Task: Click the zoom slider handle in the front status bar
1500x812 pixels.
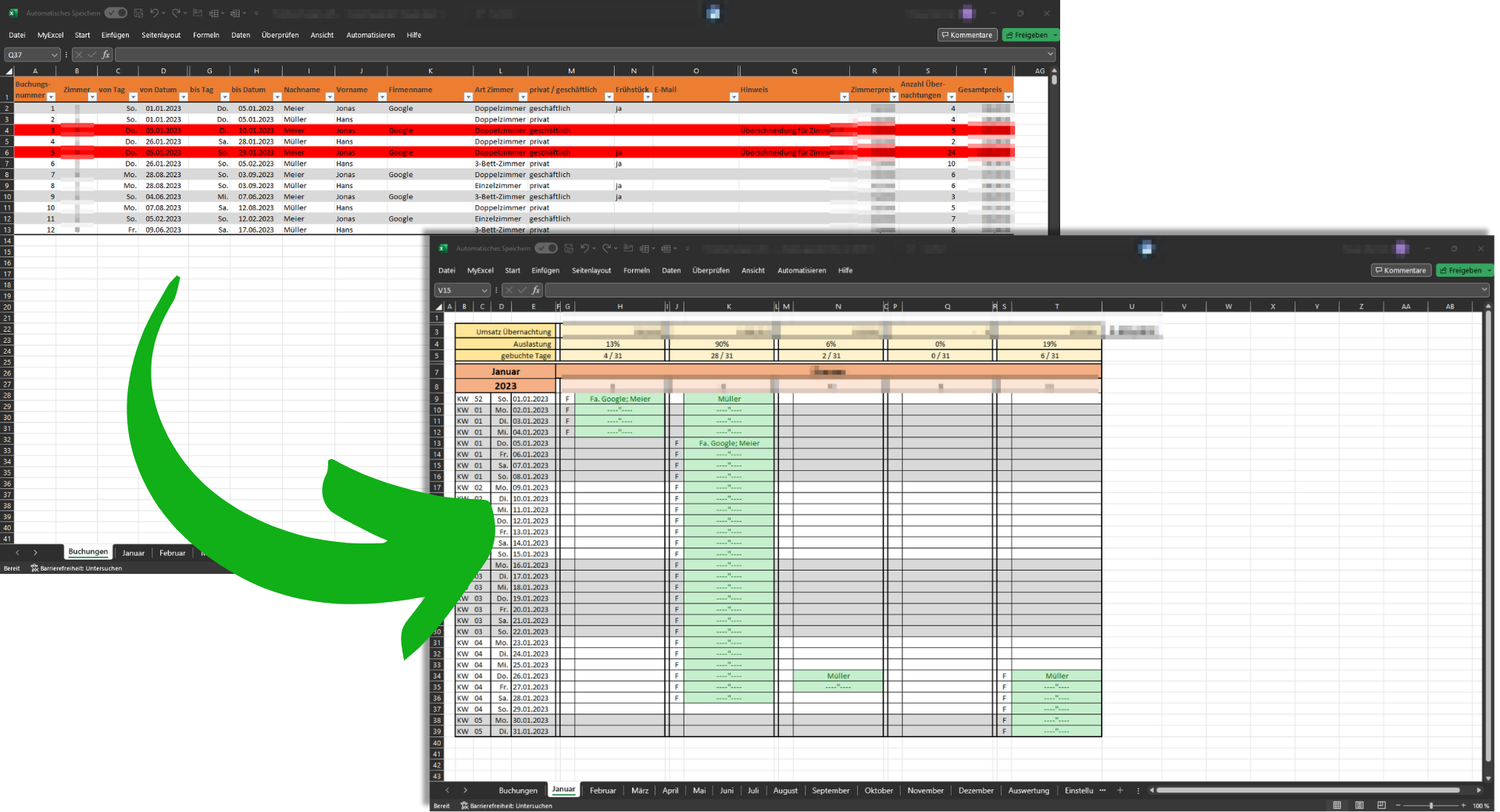Action: click(x=1431, y=805)
